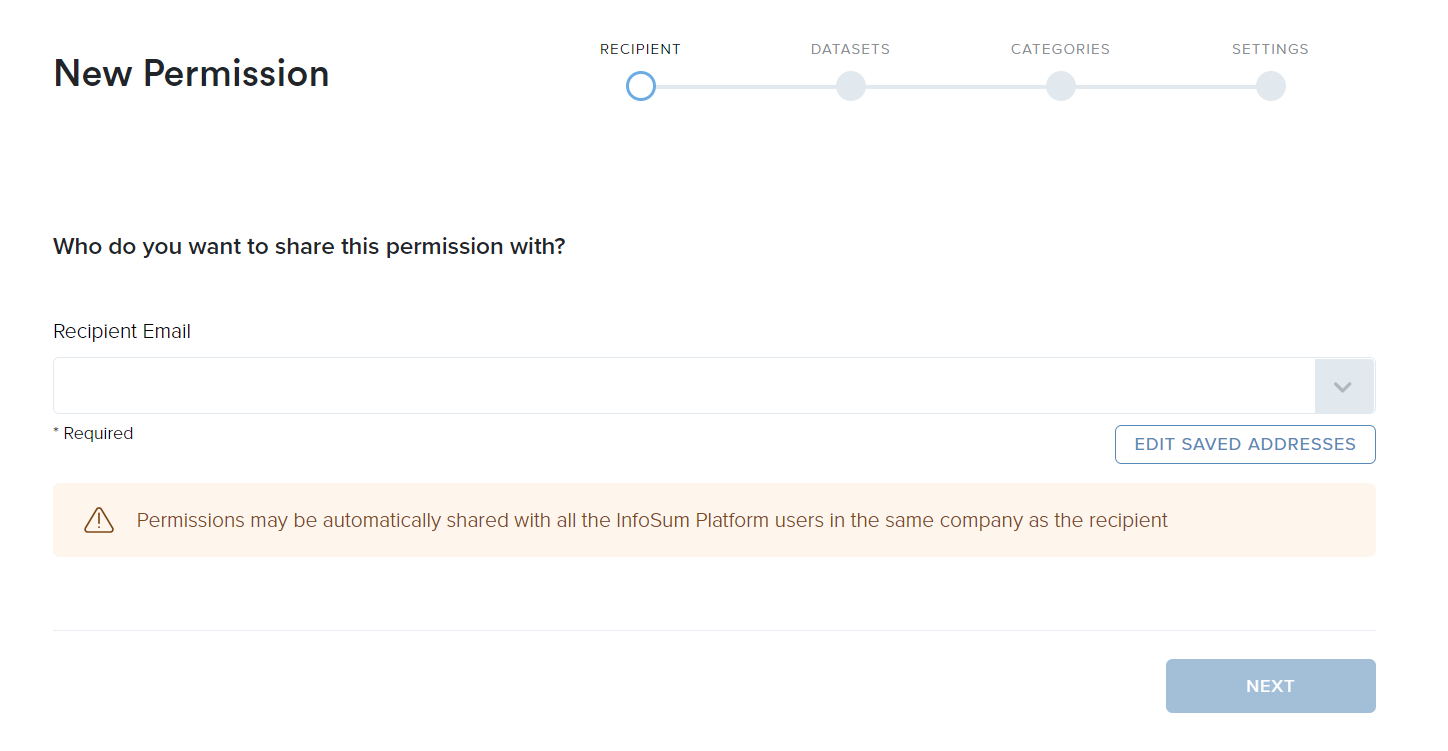Switch to the DATASETS step label
The height and width of the screenshot is (751, 1448).
850,49
